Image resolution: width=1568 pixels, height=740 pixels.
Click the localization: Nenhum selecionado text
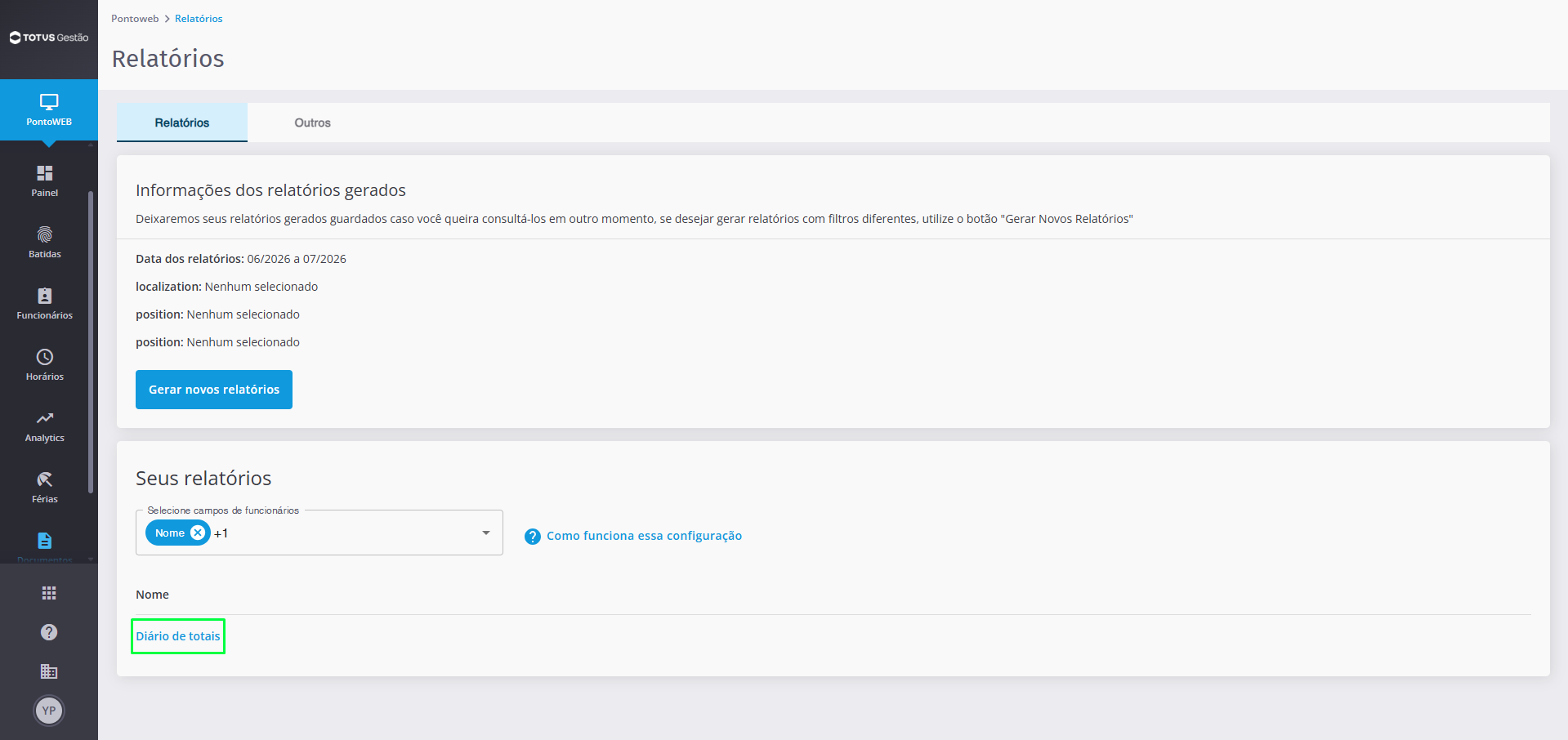tap(227, 287)
